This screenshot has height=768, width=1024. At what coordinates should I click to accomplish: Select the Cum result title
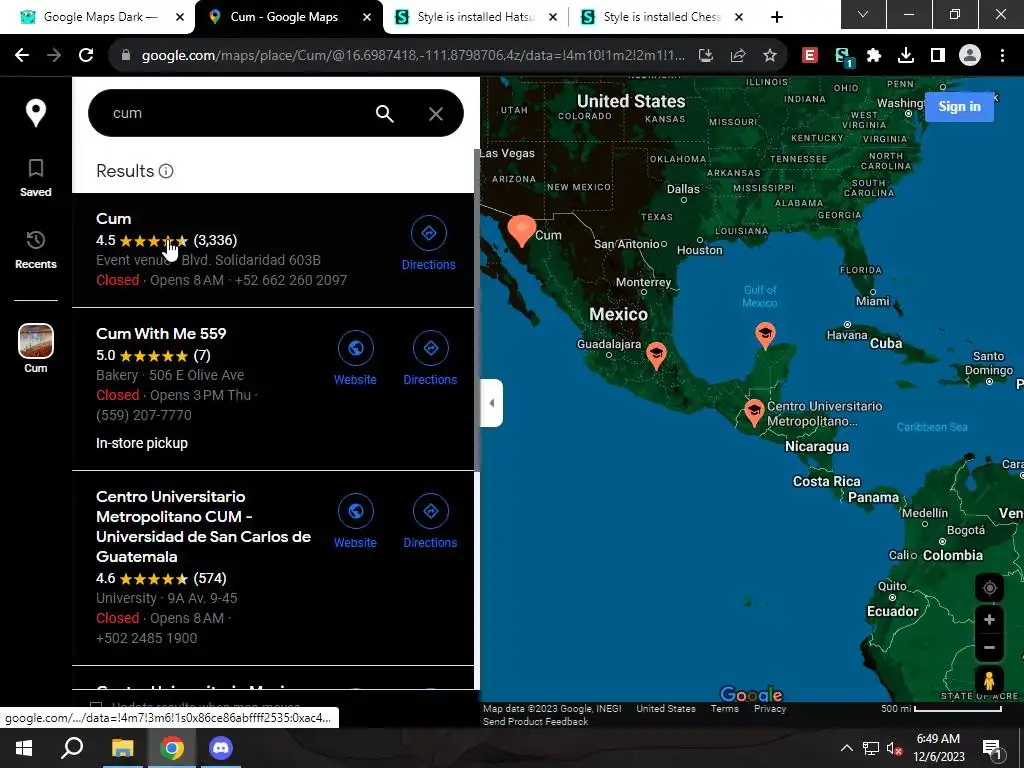tap(114, 219)
